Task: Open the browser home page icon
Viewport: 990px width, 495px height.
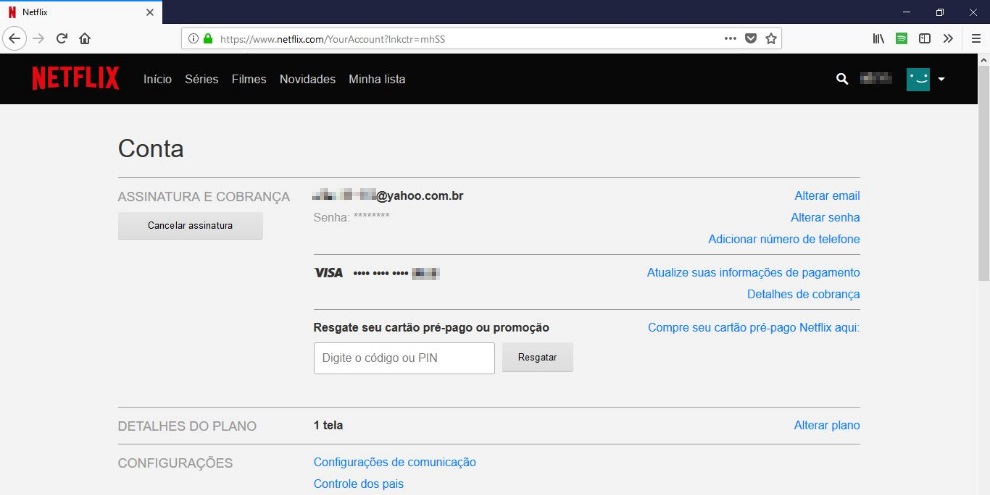Action: (85, 39)
